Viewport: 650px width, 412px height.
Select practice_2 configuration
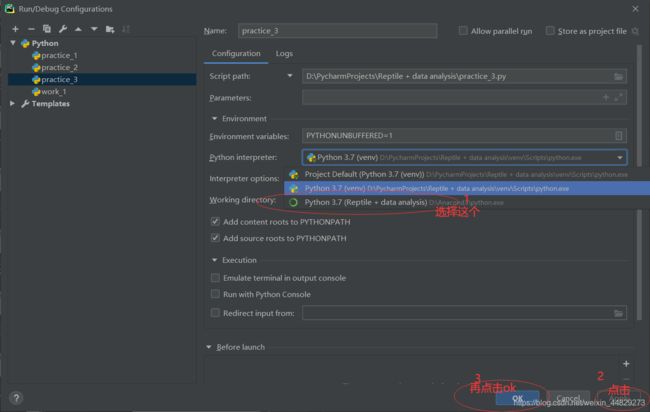click(x=60, y=68)
